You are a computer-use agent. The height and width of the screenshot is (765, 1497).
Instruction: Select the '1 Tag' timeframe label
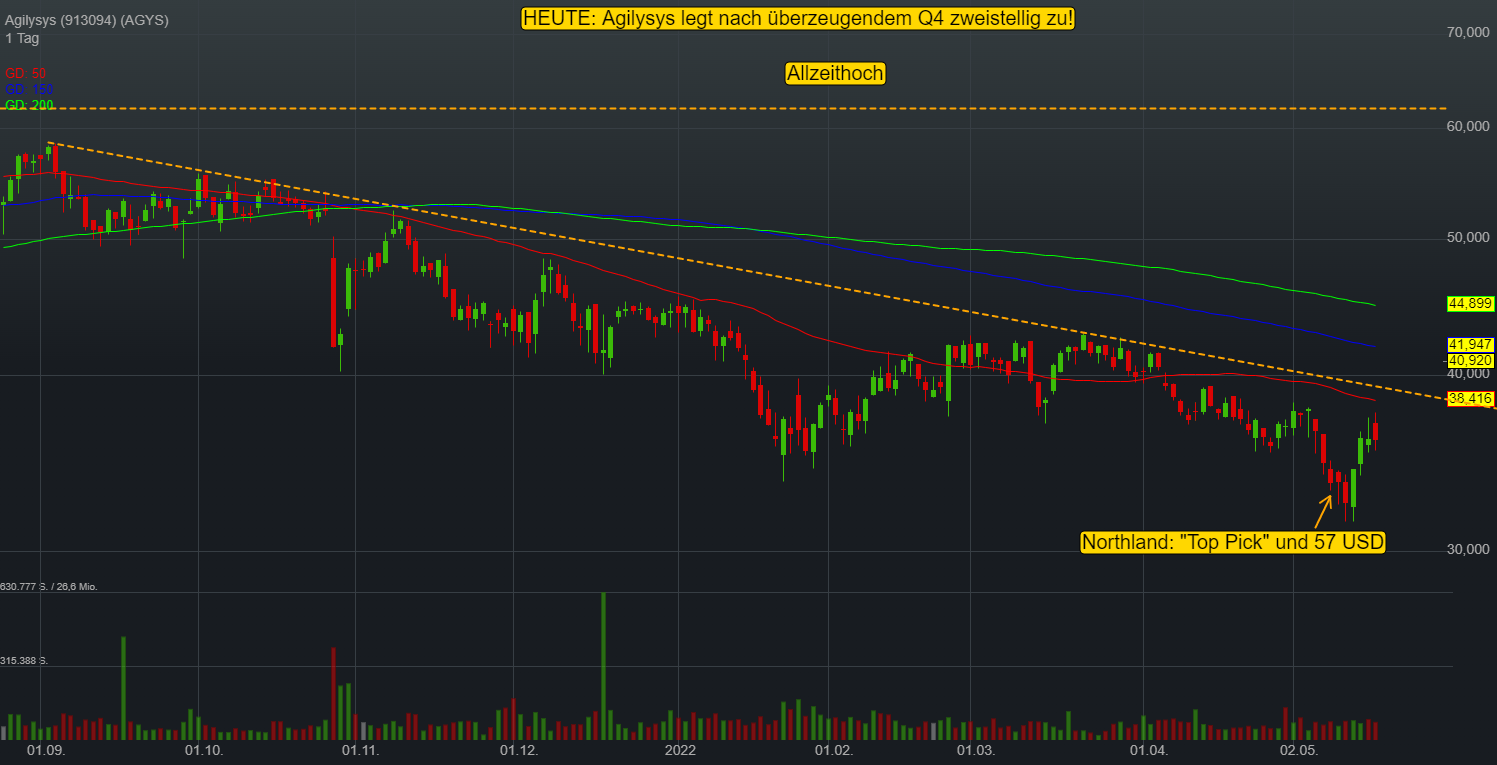click(x=21, y=38)
